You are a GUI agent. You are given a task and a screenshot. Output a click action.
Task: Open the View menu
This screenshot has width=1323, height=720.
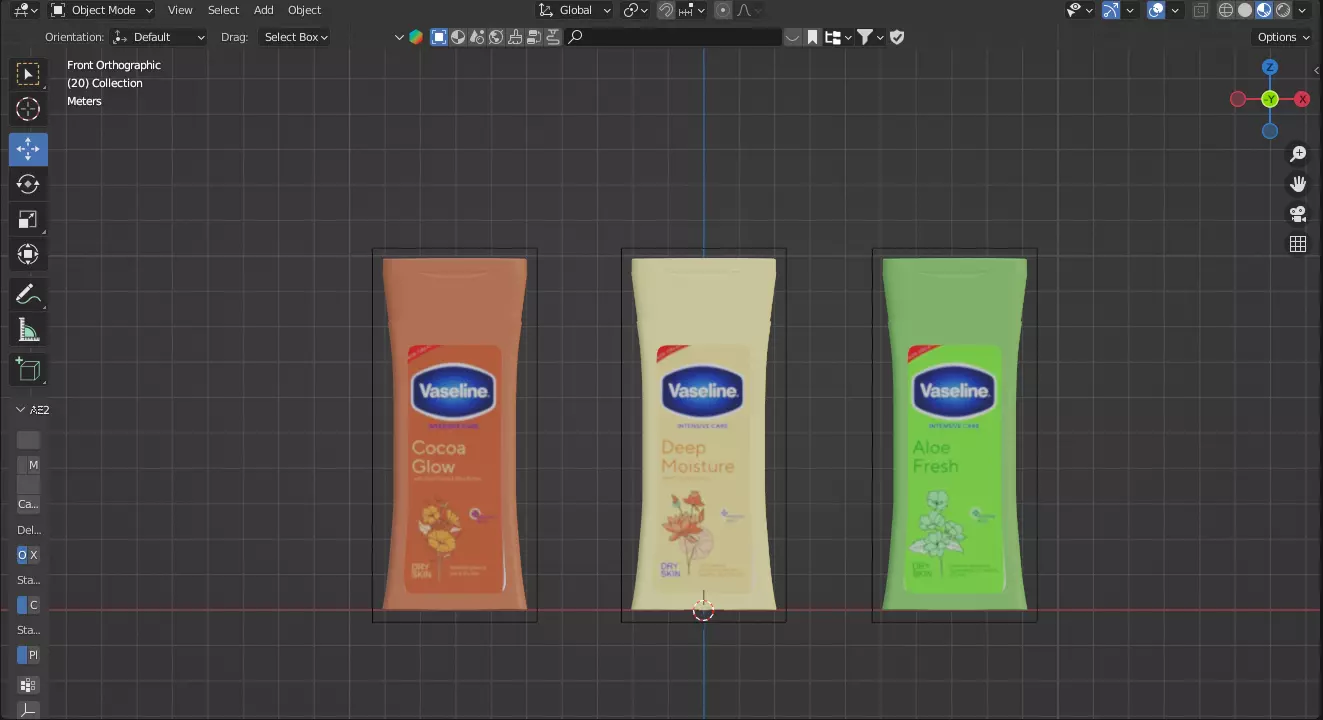coord(180,10)
